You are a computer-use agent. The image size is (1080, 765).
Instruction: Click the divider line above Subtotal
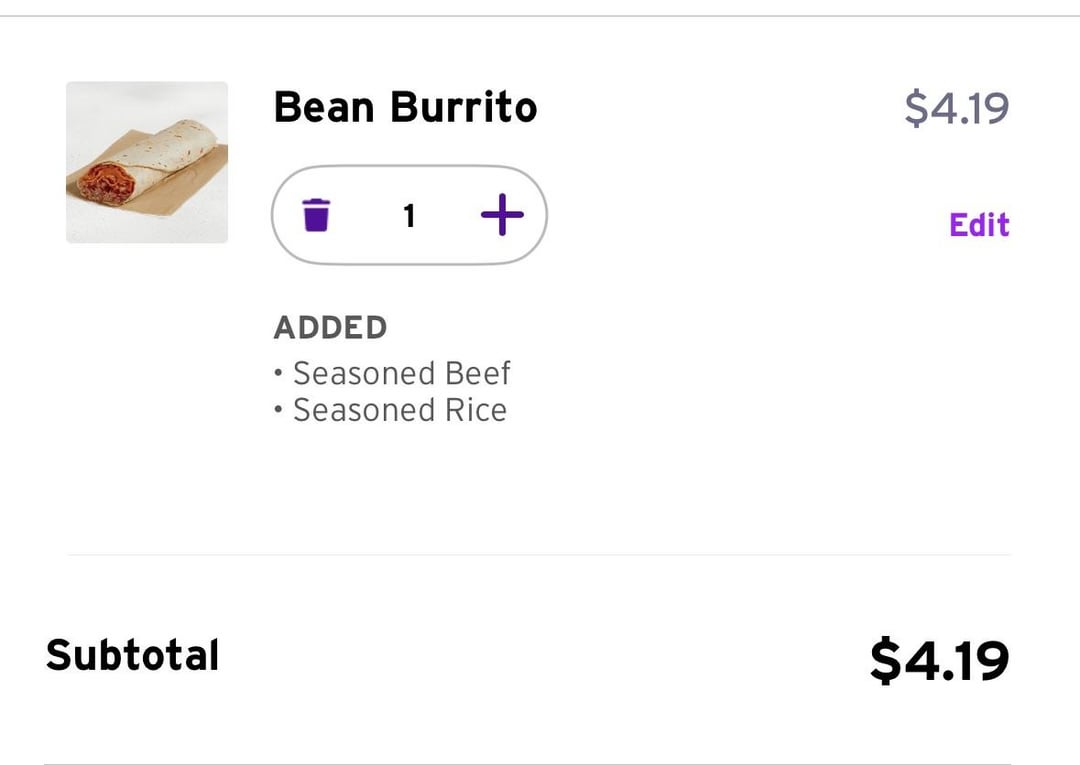(540, 554)
